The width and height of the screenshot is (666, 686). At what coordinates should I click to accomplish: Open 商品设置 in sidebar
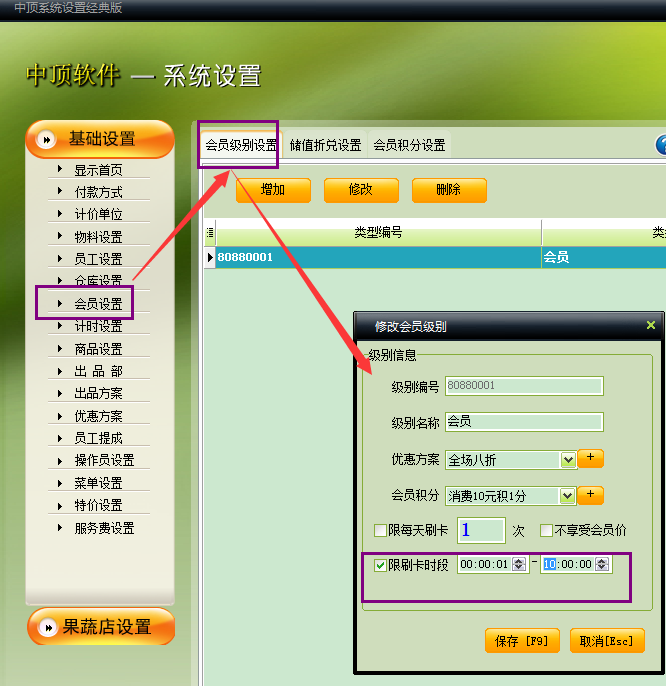pos(98,349)
